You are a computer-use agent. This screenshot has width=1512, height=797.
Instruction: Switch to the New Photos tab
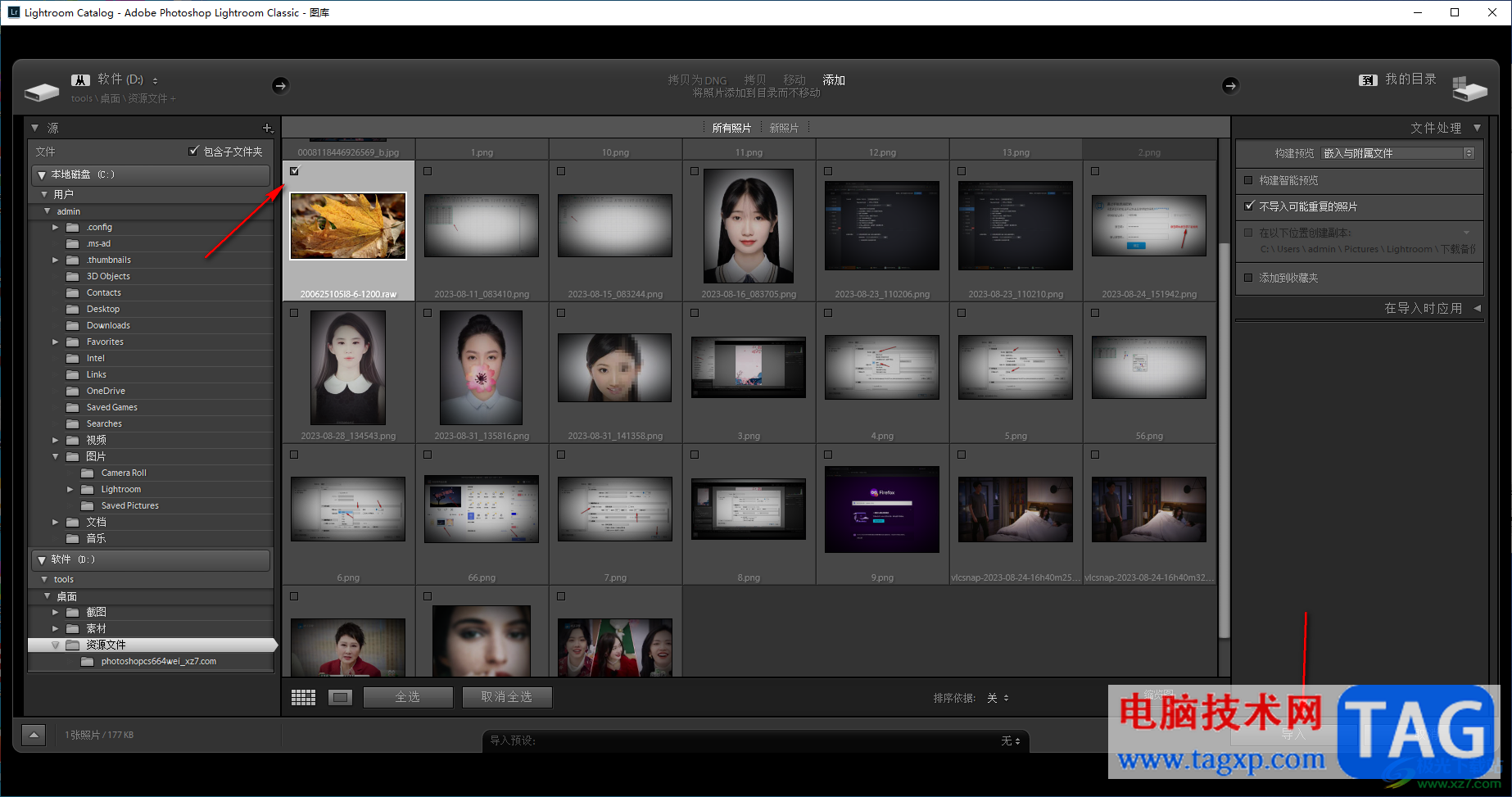pos(784,128)
